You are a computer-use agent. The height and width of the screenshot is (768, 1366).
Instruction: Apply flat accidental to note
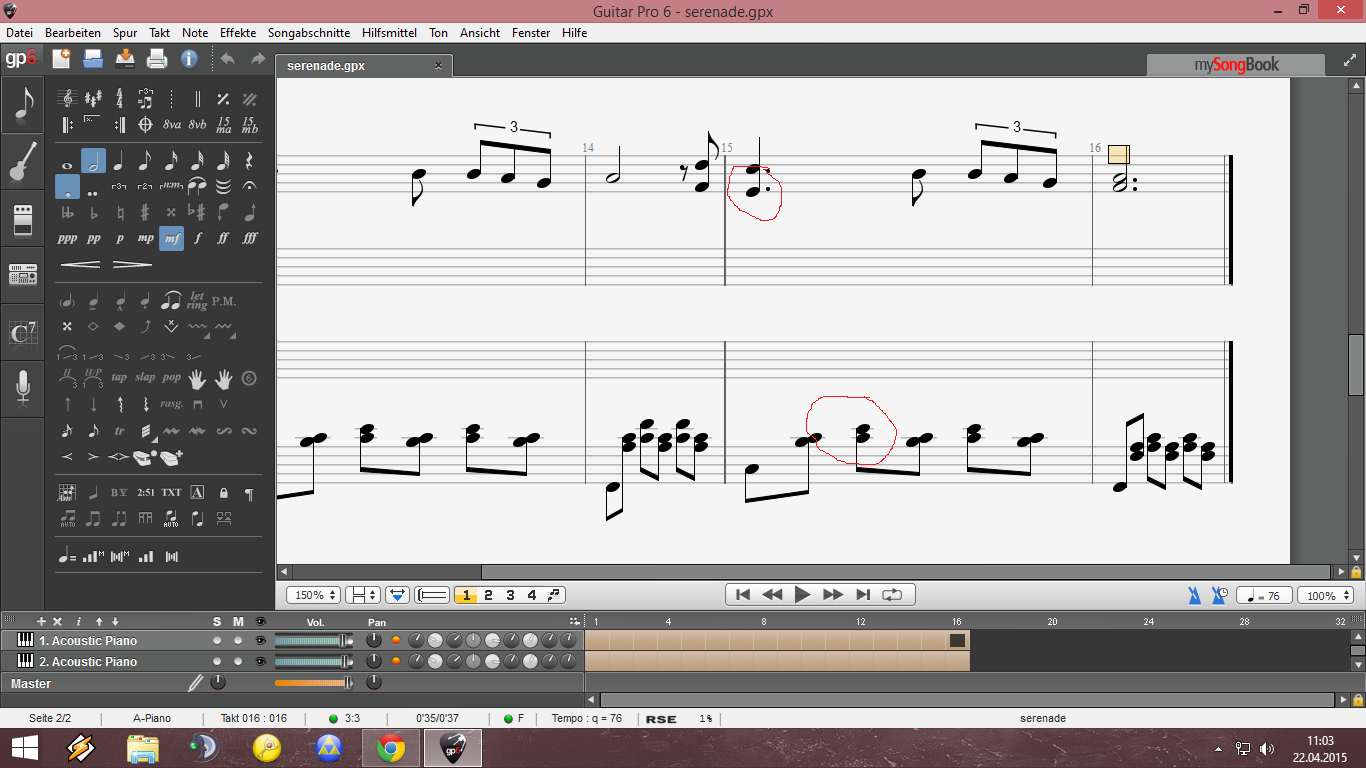(93, 212)
